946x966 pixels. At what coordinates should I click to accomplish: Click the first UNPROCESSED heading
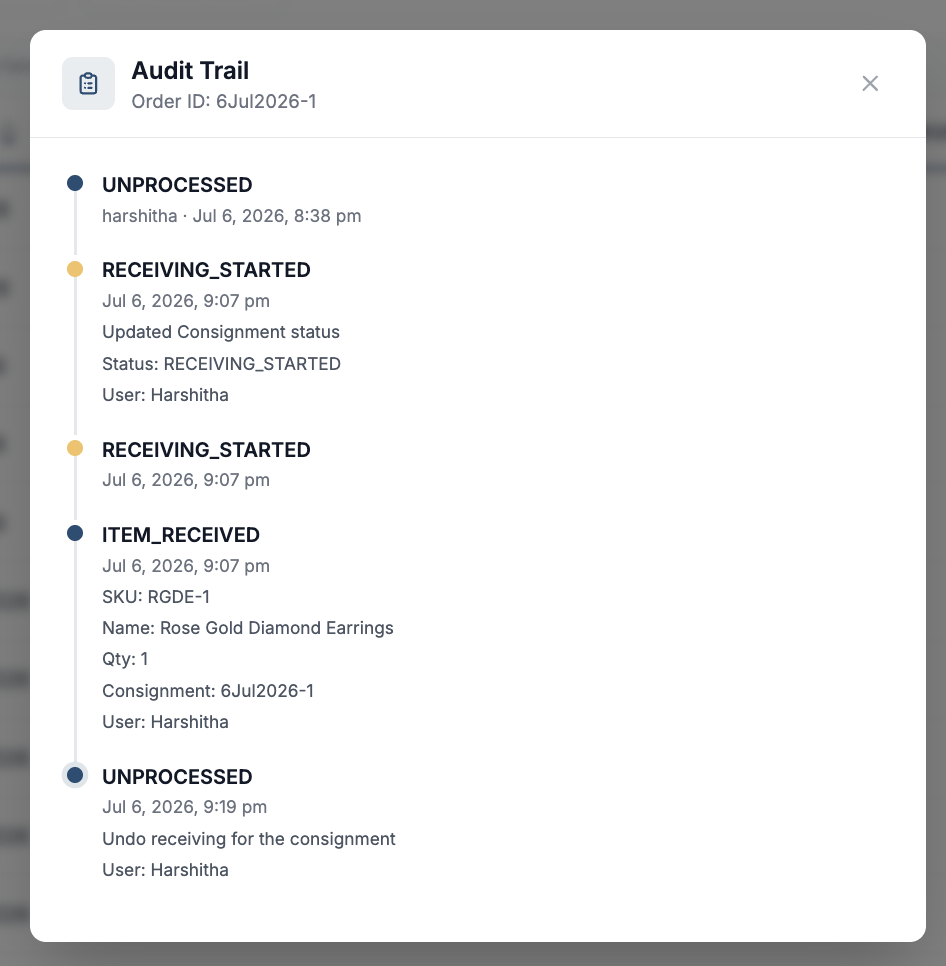pos(177,185)
